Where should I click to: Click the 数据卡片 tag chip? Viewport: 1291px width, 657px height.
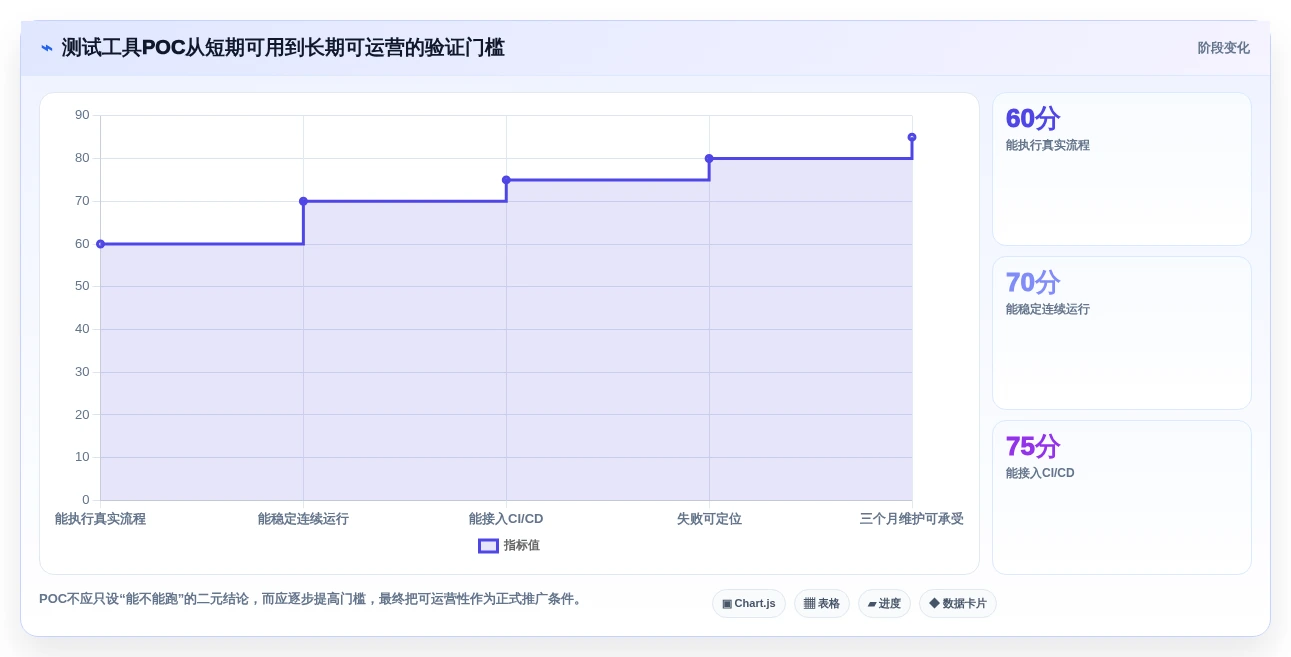pyautogui.click(x=958, y=604)
